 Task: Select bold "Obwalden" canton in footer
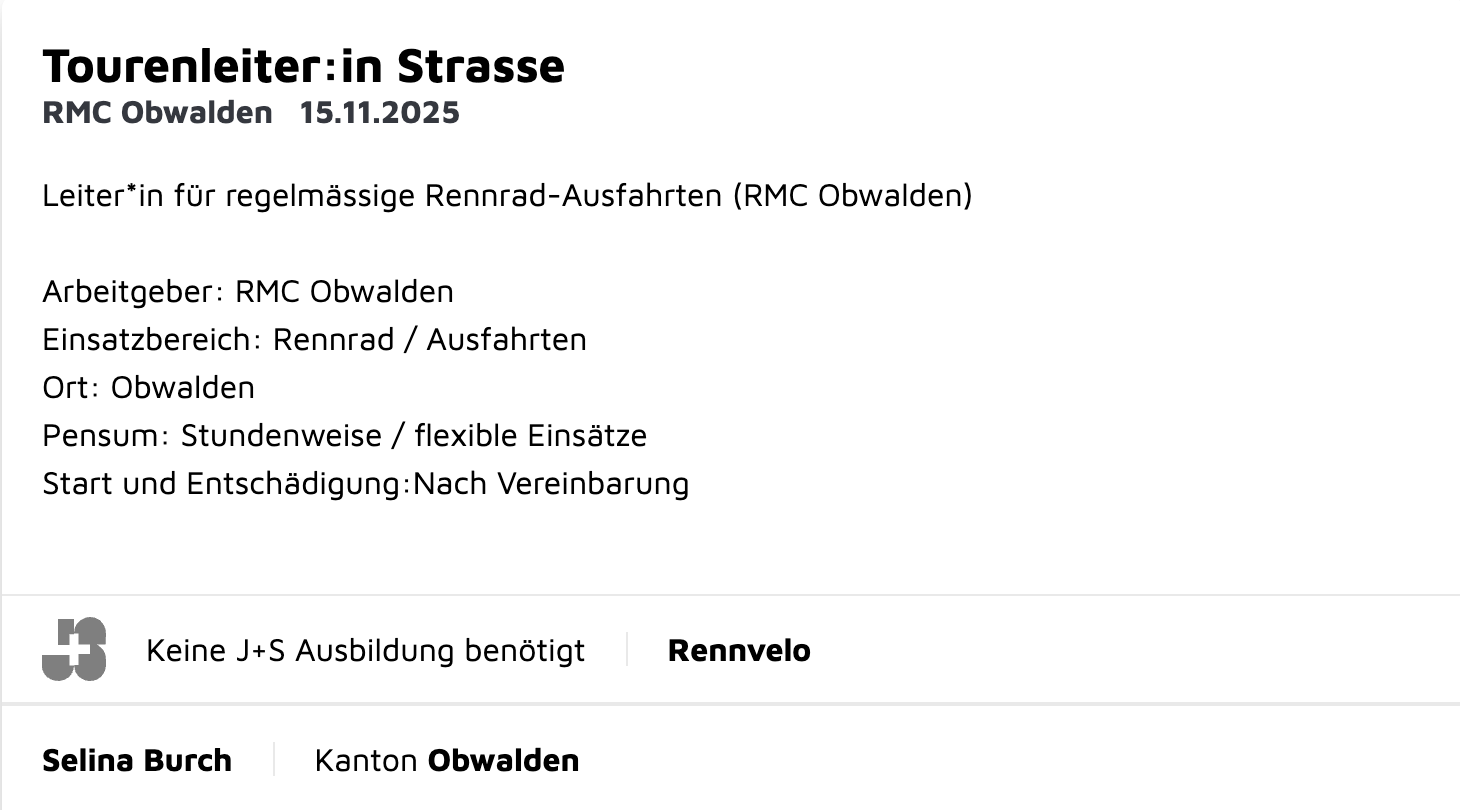(503, 760)
